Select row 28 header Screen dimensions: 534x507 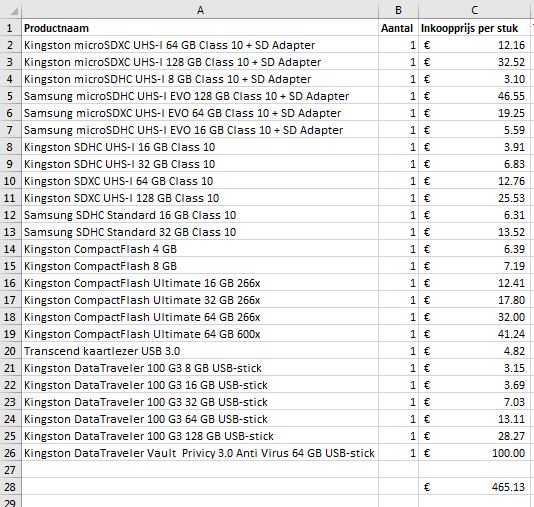tap(11, 486)
